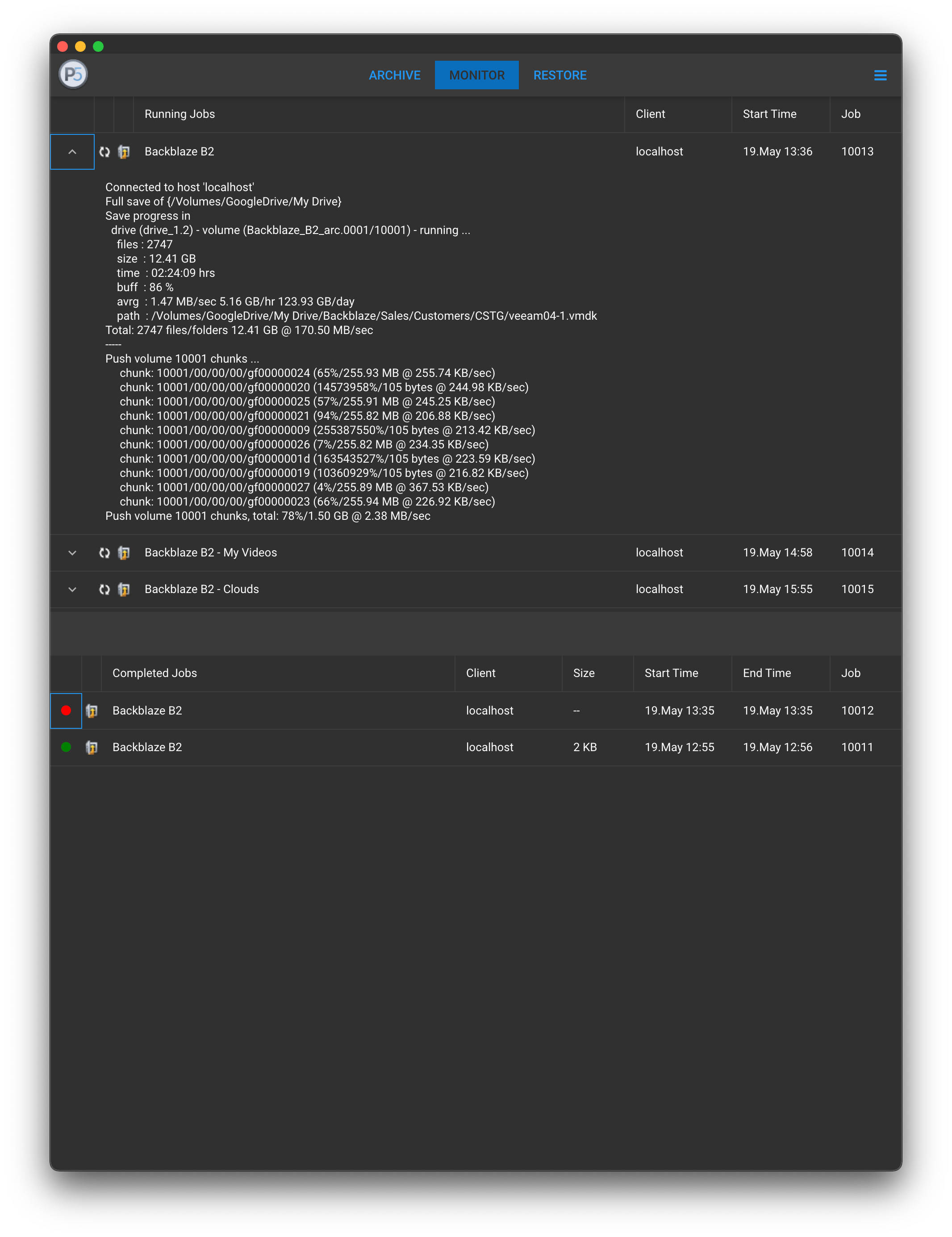Screen dimensions: 952x1237
Task: Click archive icon for completed job 10011
Action: click(92, 748)
